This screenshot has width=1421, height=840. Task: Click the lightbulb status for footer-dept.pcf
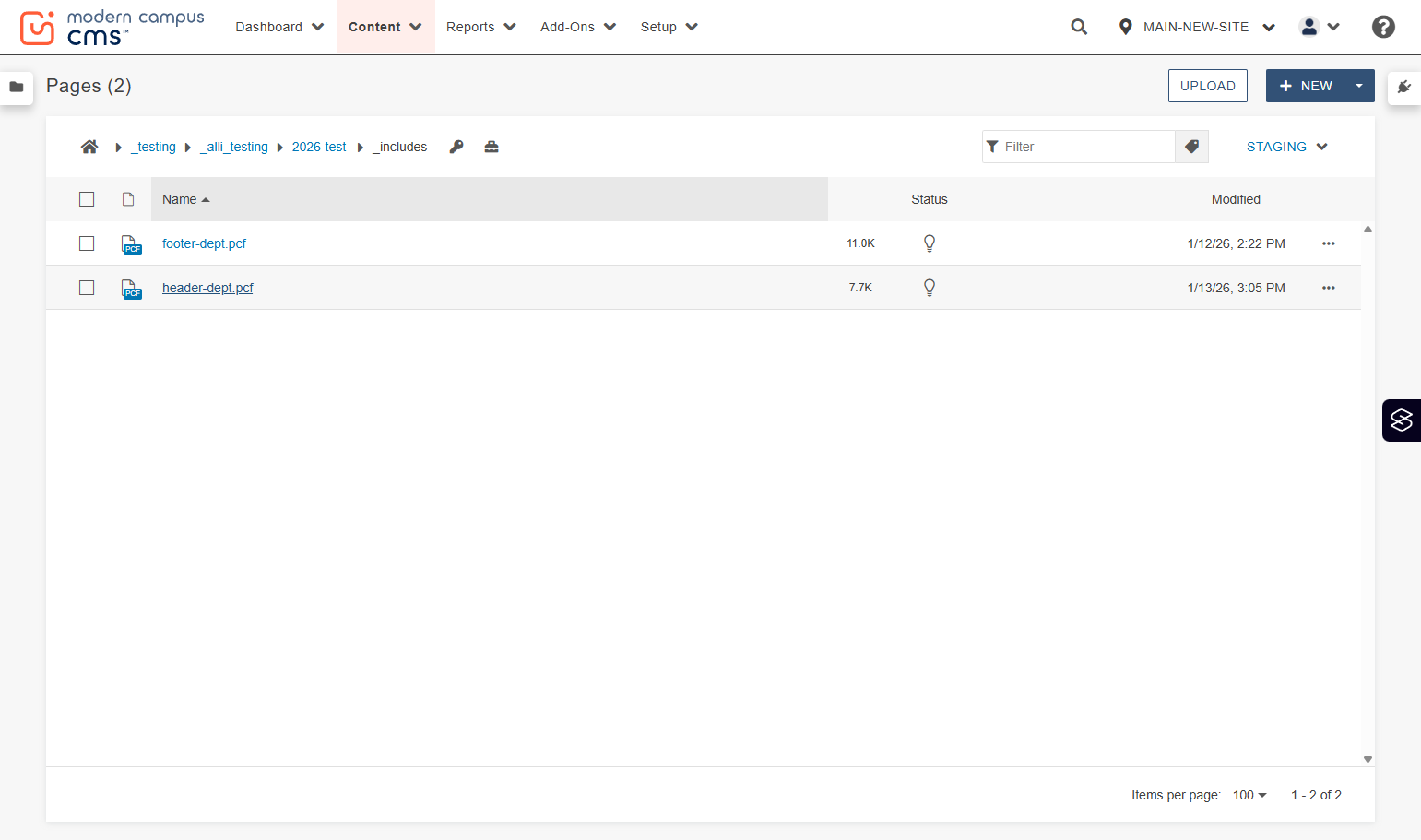[930, 243]
